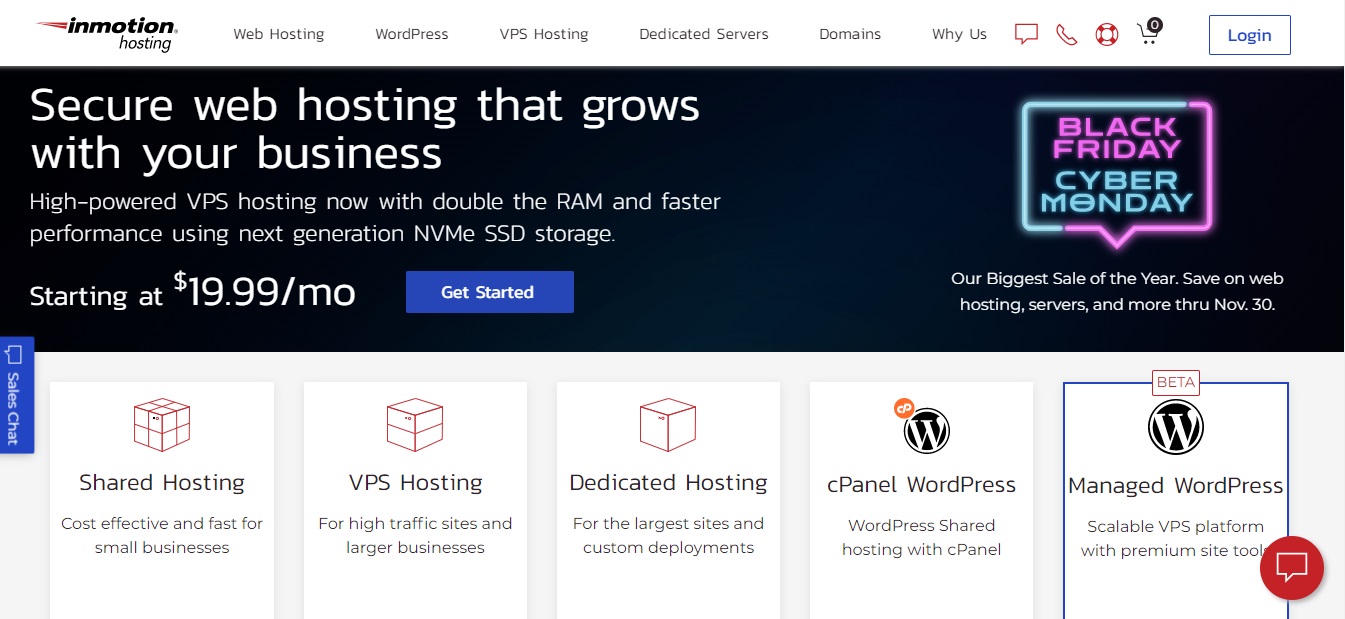Viewport: 1345px width, 619px height.
Task: Click the Get Started button
Action: click(x=489, y=292)
